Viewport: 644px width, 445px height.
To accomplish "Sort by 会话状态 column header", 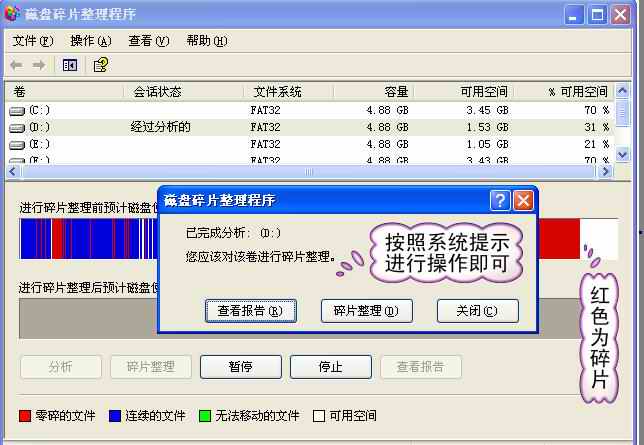I will [184, 92].
